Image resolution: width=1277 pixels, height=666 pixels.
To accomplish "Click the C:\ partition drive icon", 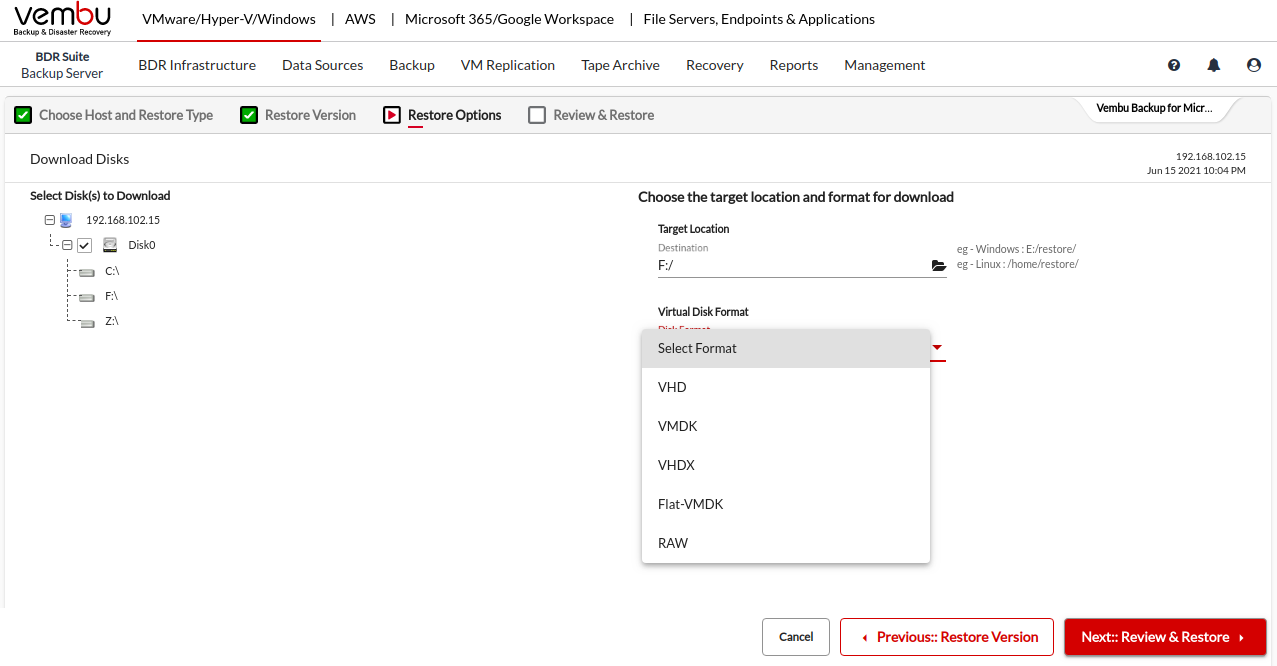I will (87, 272).
